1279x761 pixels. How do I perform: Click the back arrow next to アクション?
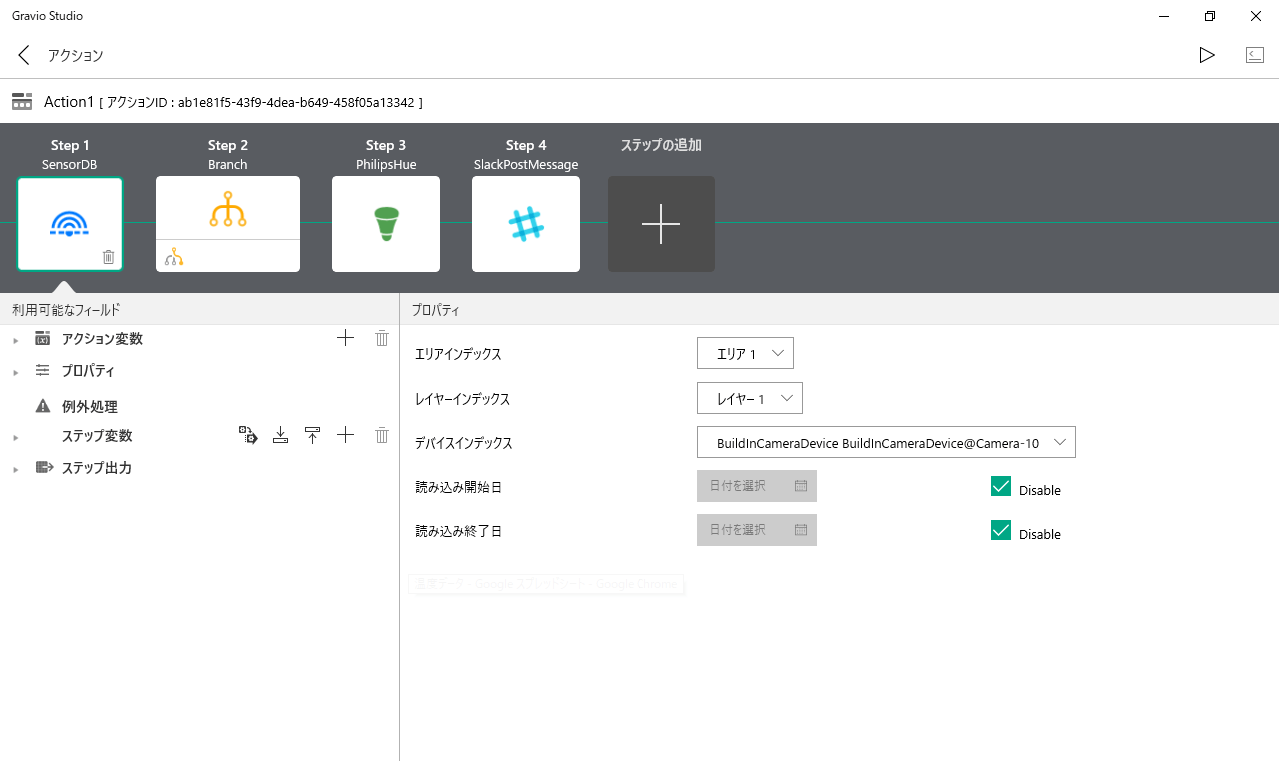(24, 55)
